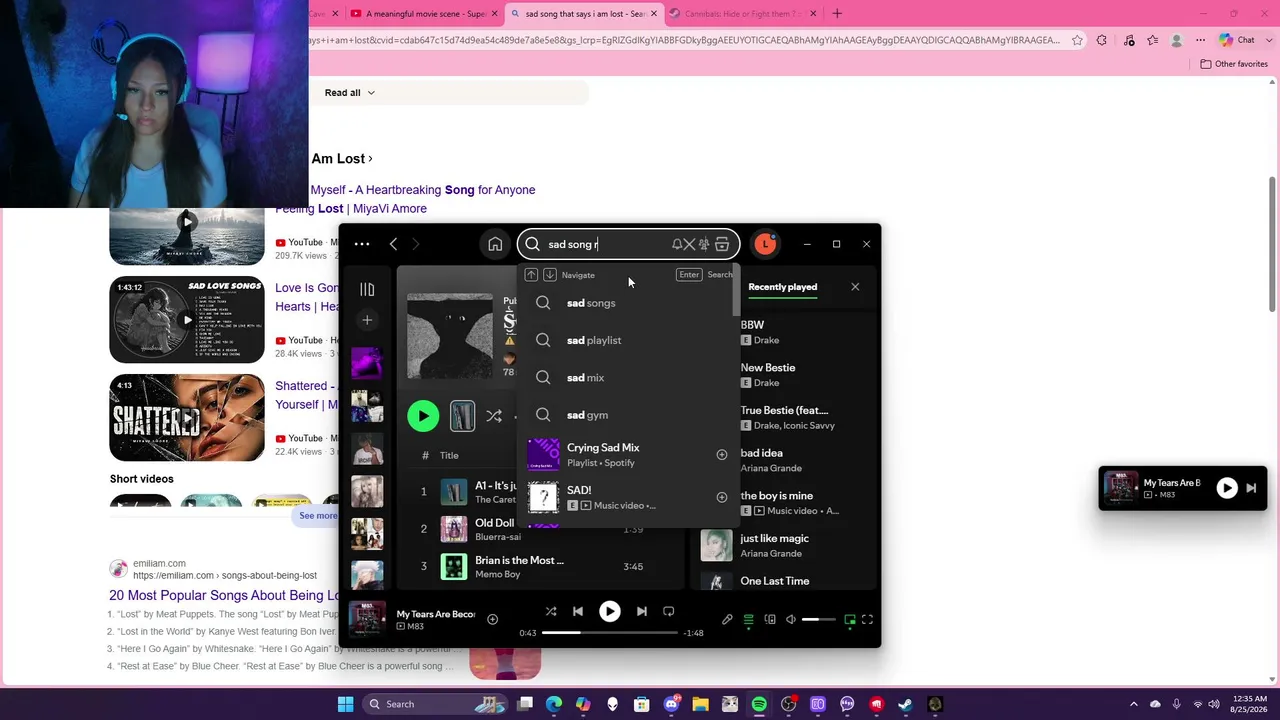The height and width of the screenshot is (720, 1280).
Task: Open Discord from the taskbar
Action: pyautogui.click(x=671, y=704)
